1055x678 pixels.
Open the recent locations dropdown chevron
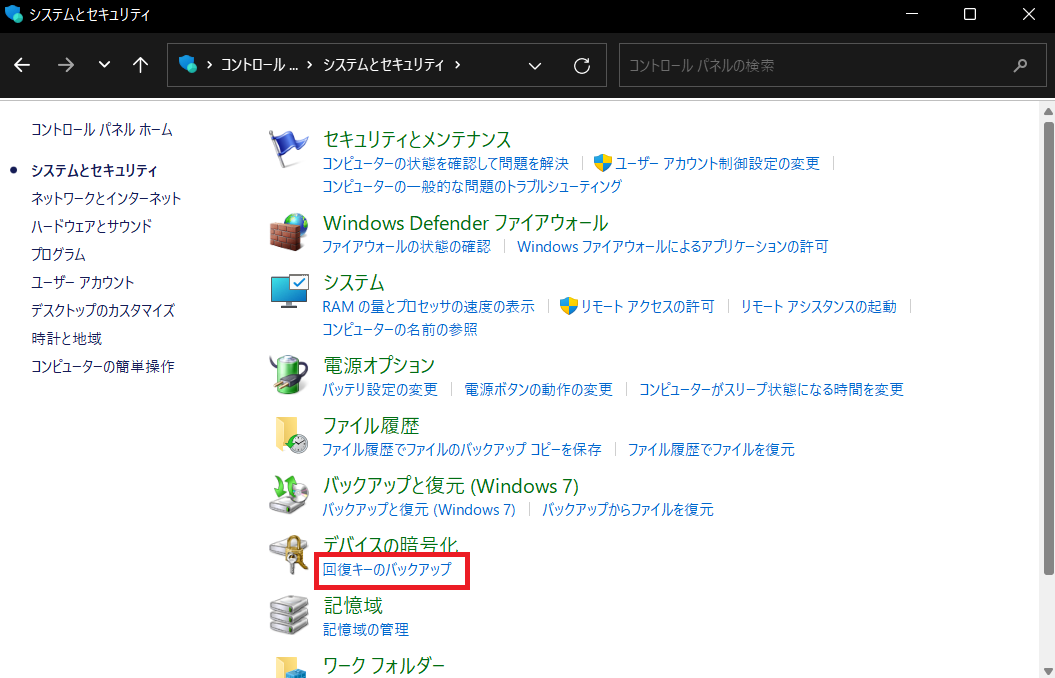(104, 65)
